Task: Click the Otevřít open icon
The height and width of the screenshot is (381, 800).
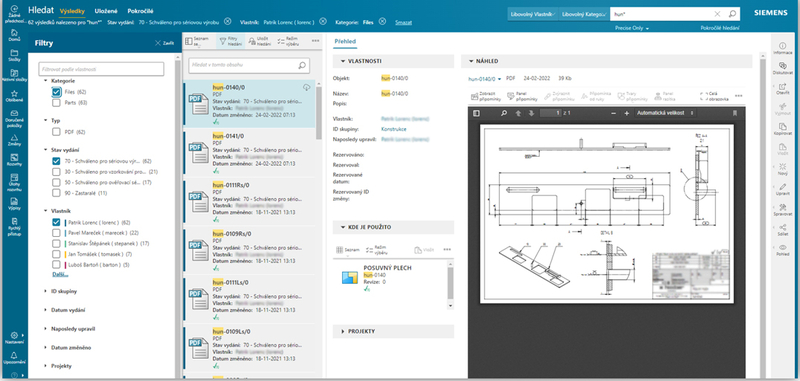Action: [783, 89]
